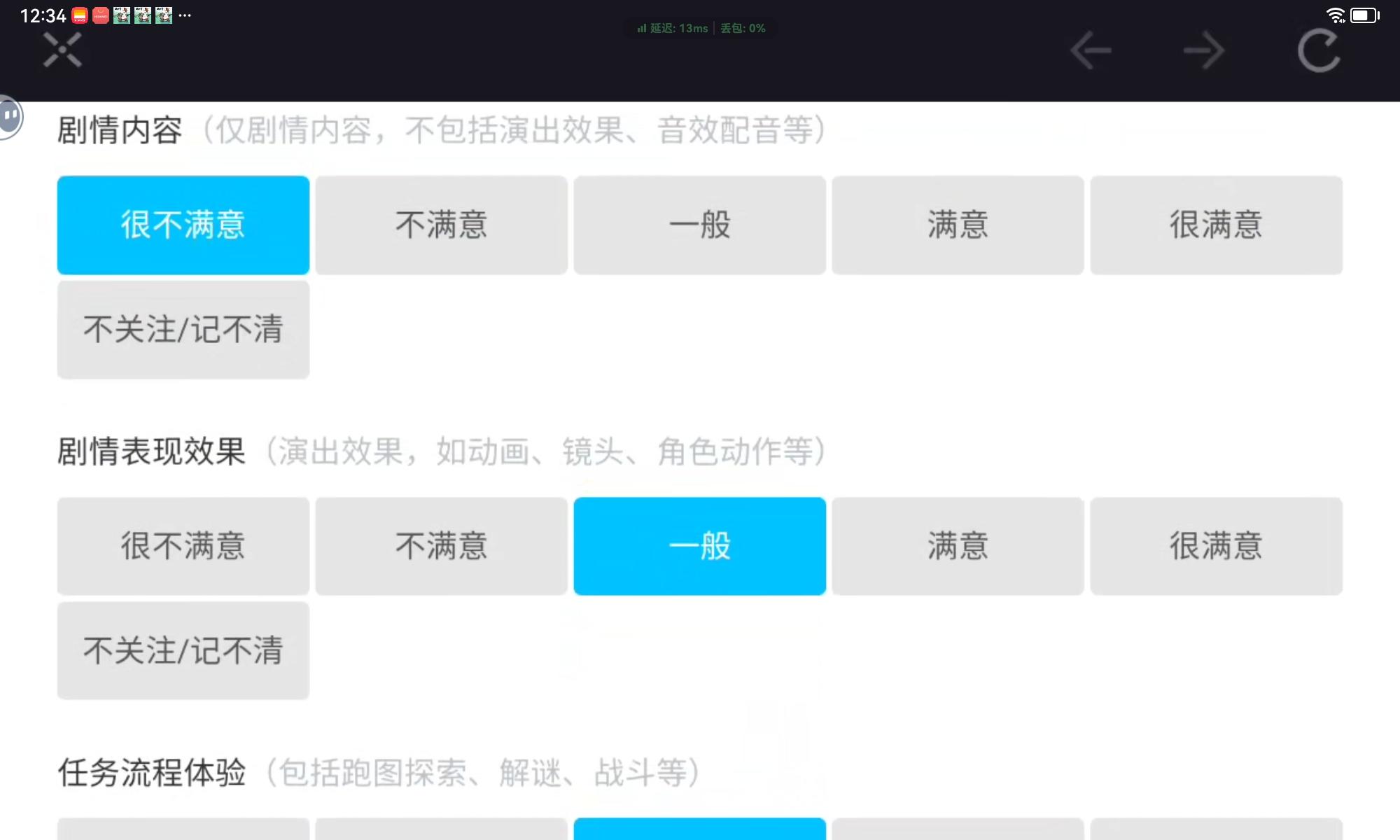1400x840 pixels.
Task: Reload the page with refresh icon
Action: [1319, 50]
